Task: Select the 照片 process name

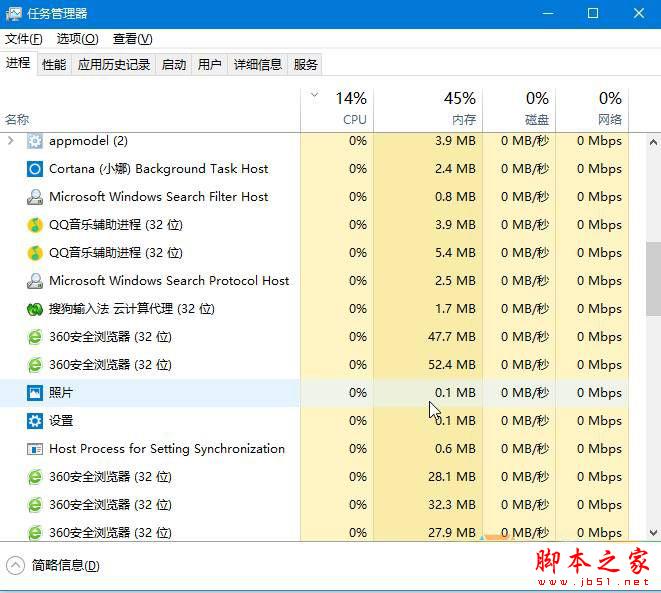Action: (x=61, y=393)
